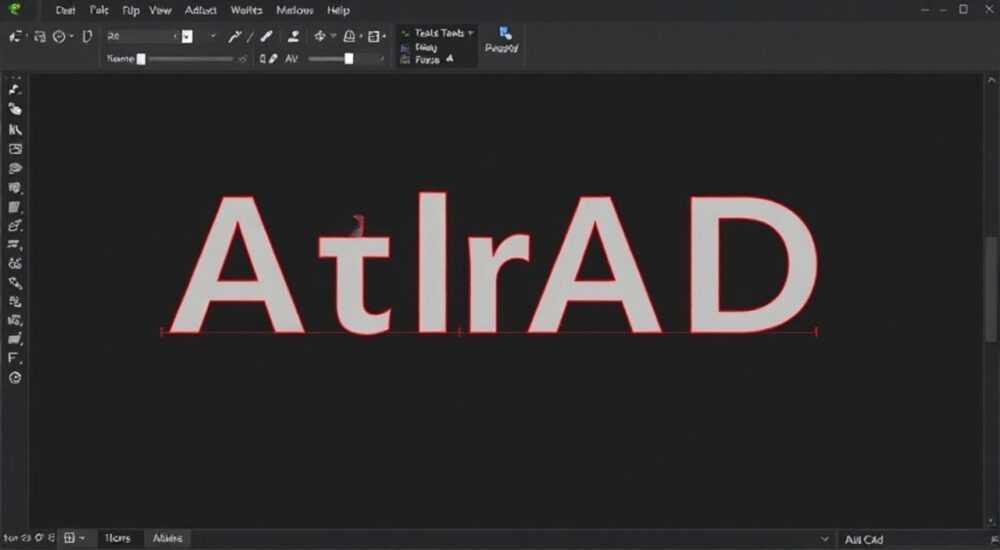Click the clock-shaped circle icon in top toolbar
The width and height of the screenshot is (1000, 550).
pyautogui.click(x=59, y=36)
